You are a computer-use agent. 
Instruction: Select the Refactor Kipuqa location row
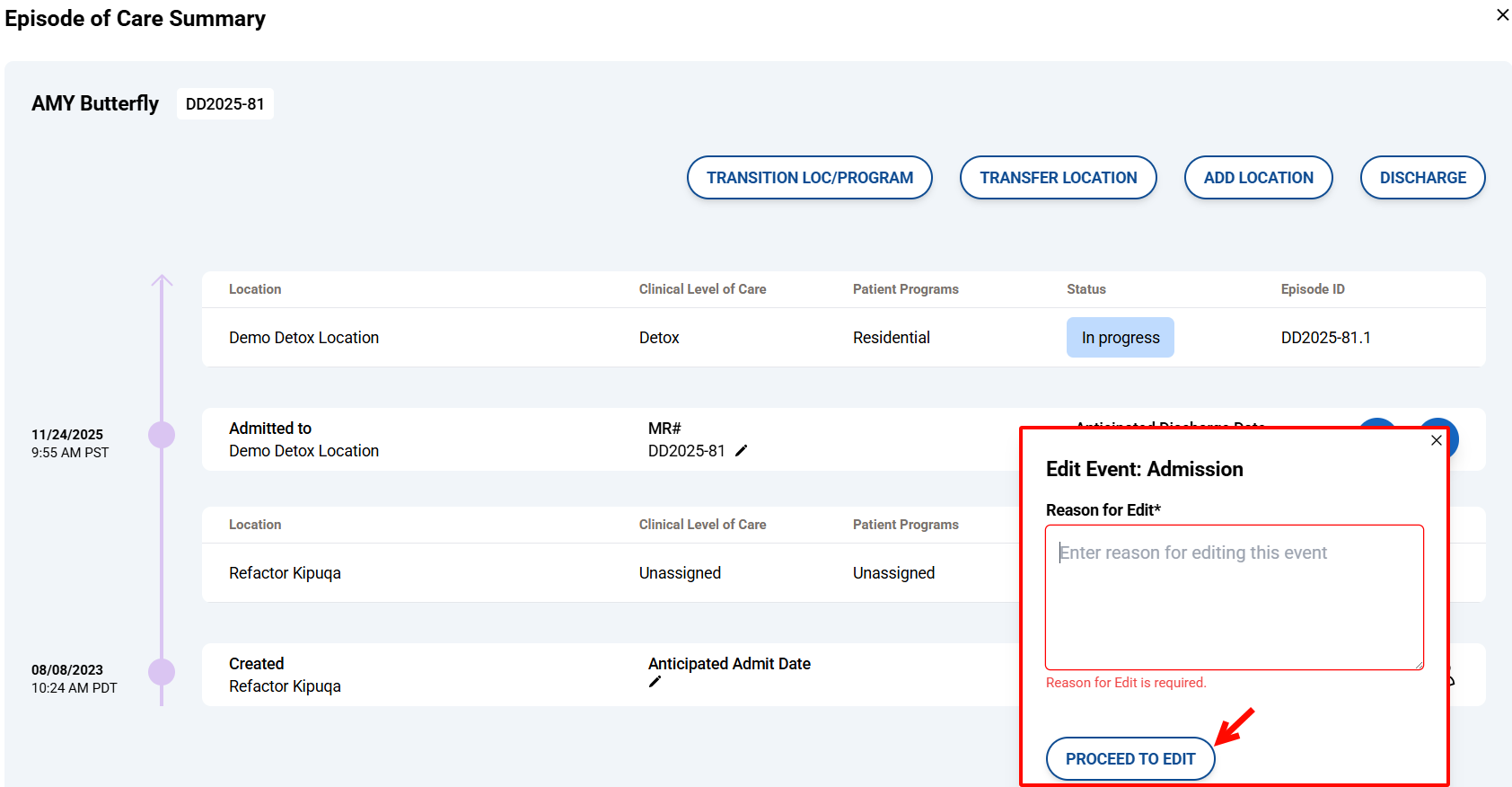click(x=285, y=573)
